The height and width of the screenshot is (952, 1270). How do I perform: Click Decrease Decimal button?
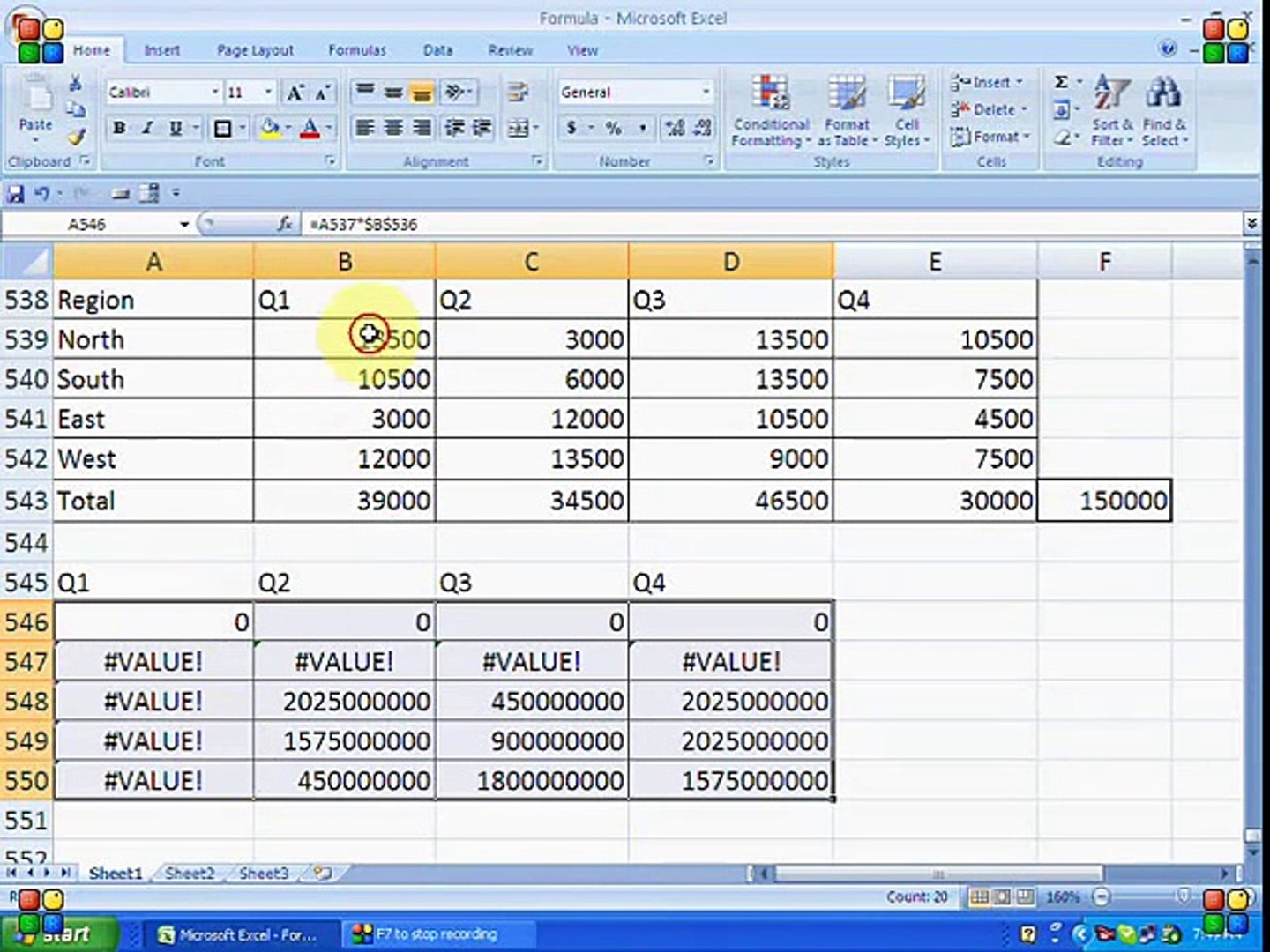tap(703, 129)
